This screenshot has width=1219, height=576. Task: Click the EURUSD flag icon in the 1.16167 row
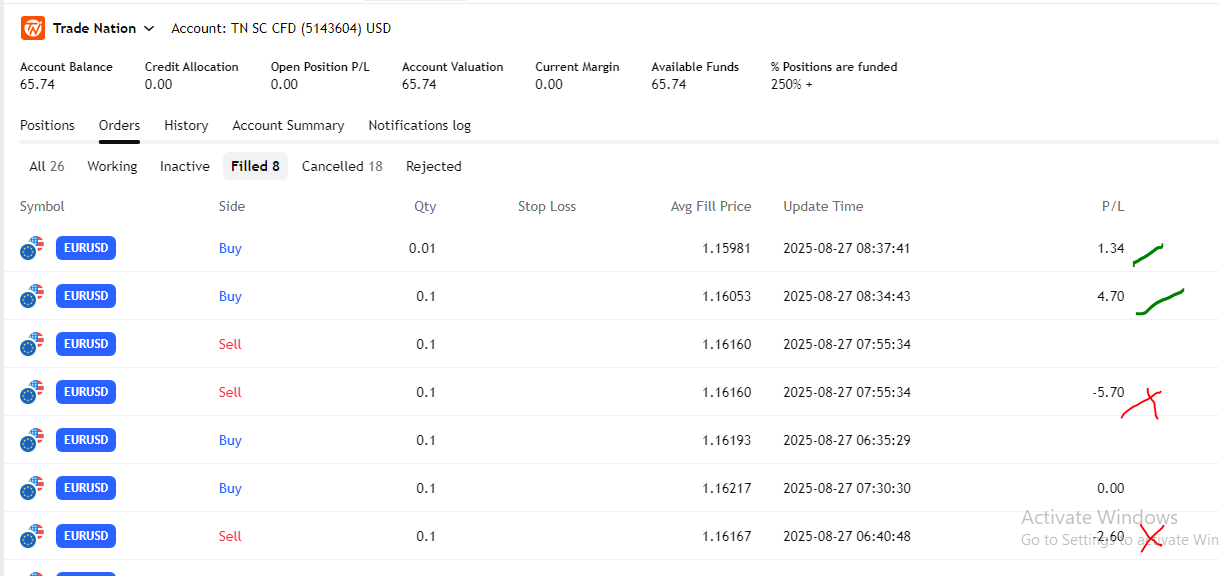tap(33, 536)
